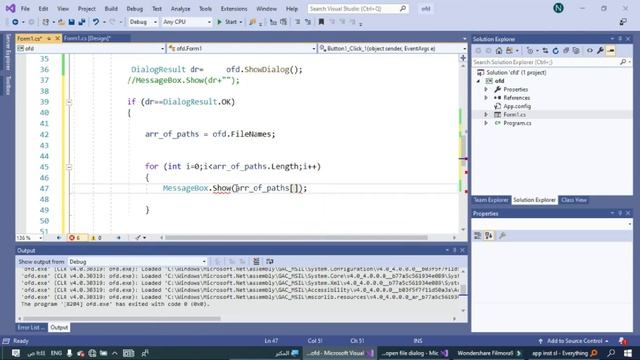Click the open file dialog taskbar button
The width and height of the screenshot is (640, 360).
click(x=415, y=353)
